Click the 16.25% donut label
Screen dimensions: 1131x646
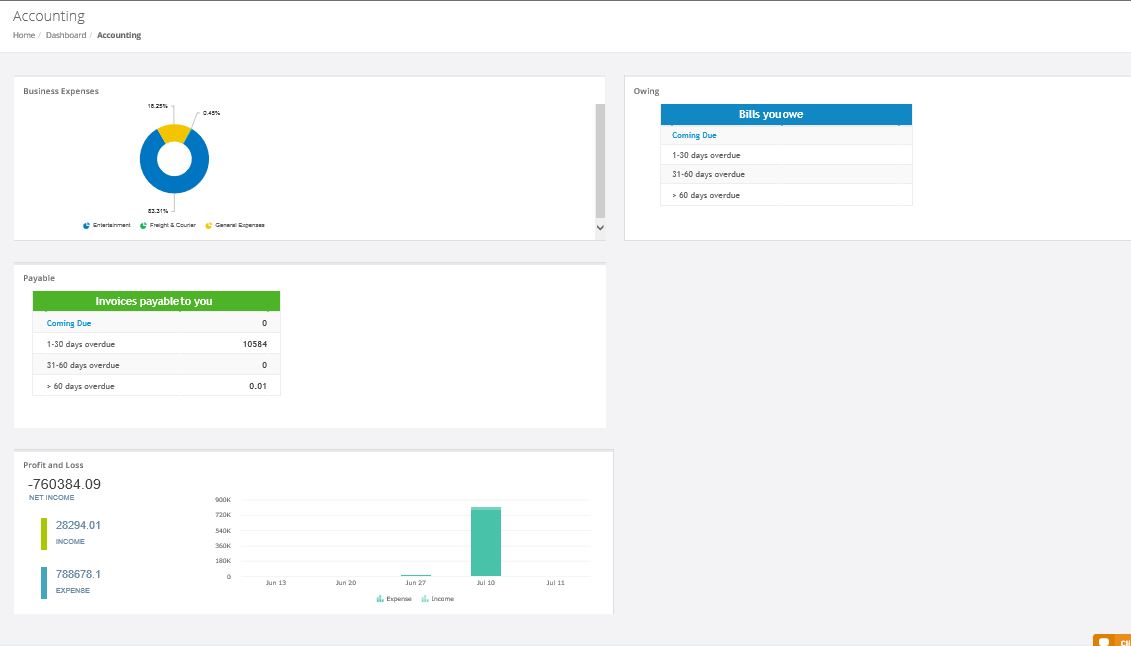coord(157,106)
